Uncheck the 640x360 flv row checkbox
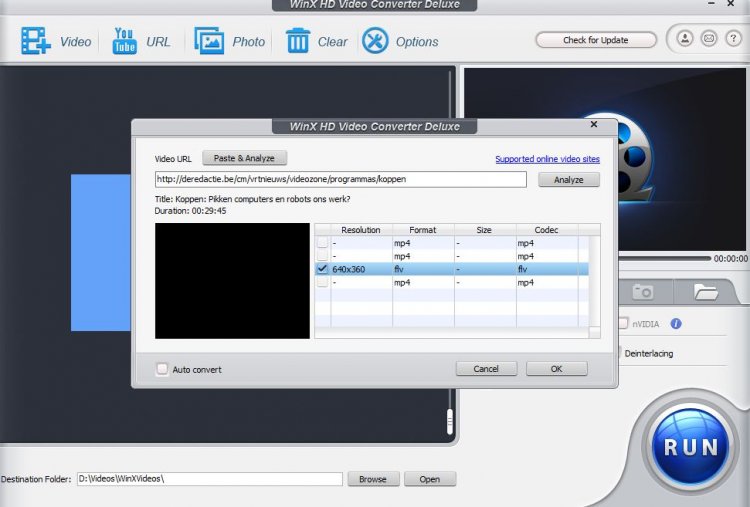This screenshot has height=507, width=750. [322, 269]
